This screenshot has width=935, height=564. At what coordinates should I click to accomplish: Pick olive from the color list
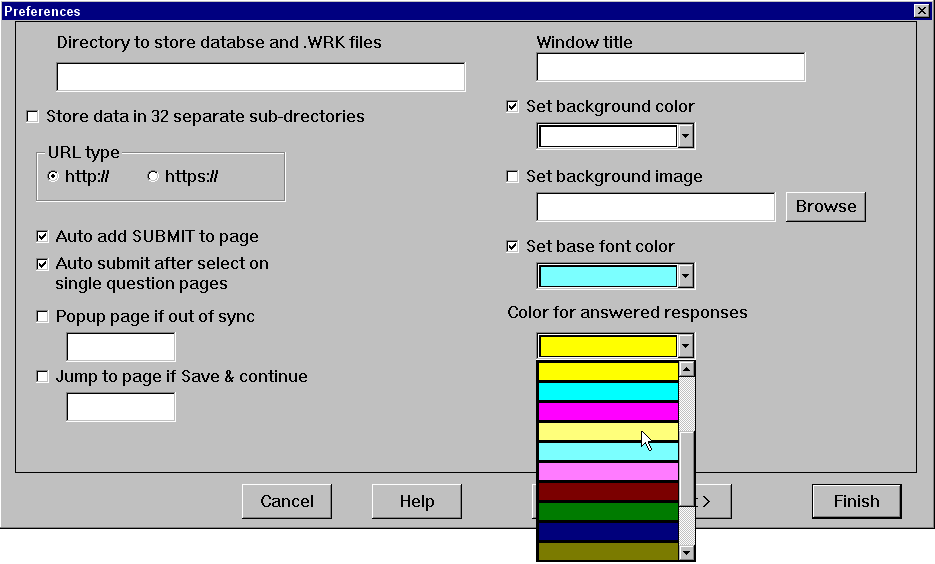[x=608, y=551]
